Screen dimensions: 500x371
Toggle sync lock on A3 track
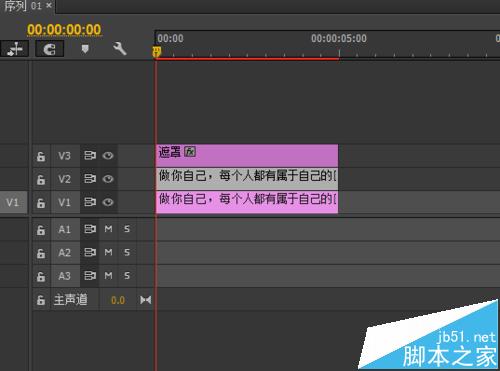90,276
